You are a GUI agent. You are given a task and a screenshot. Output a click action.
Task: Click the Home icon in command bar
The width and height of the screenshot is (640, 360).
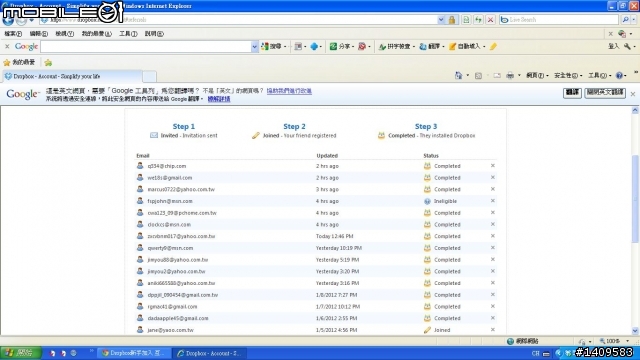(458, 76)
